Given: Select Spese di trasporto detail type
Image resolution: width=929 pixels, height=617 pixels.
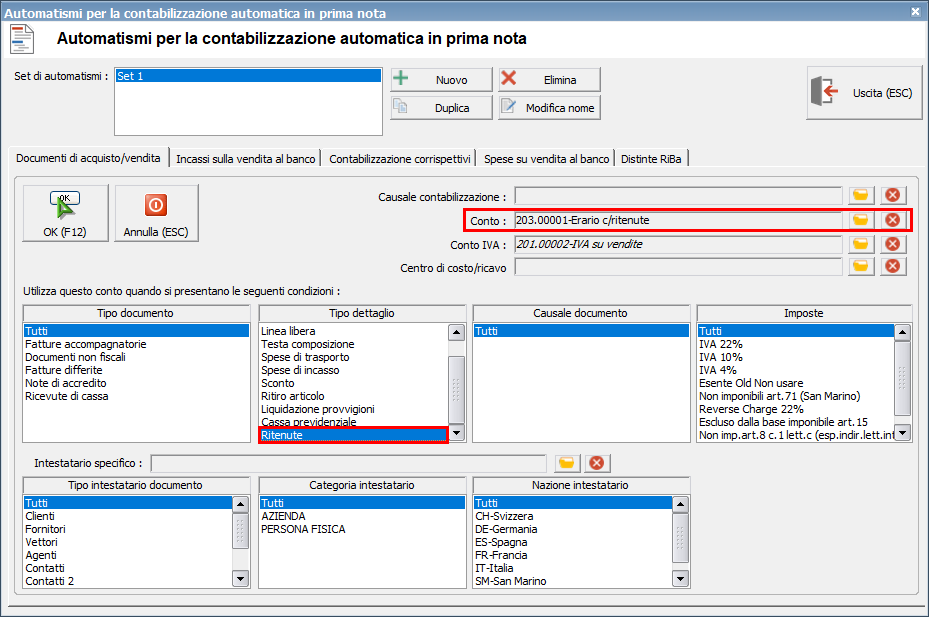Looking at the screenshot, I should tap(354, 357).
